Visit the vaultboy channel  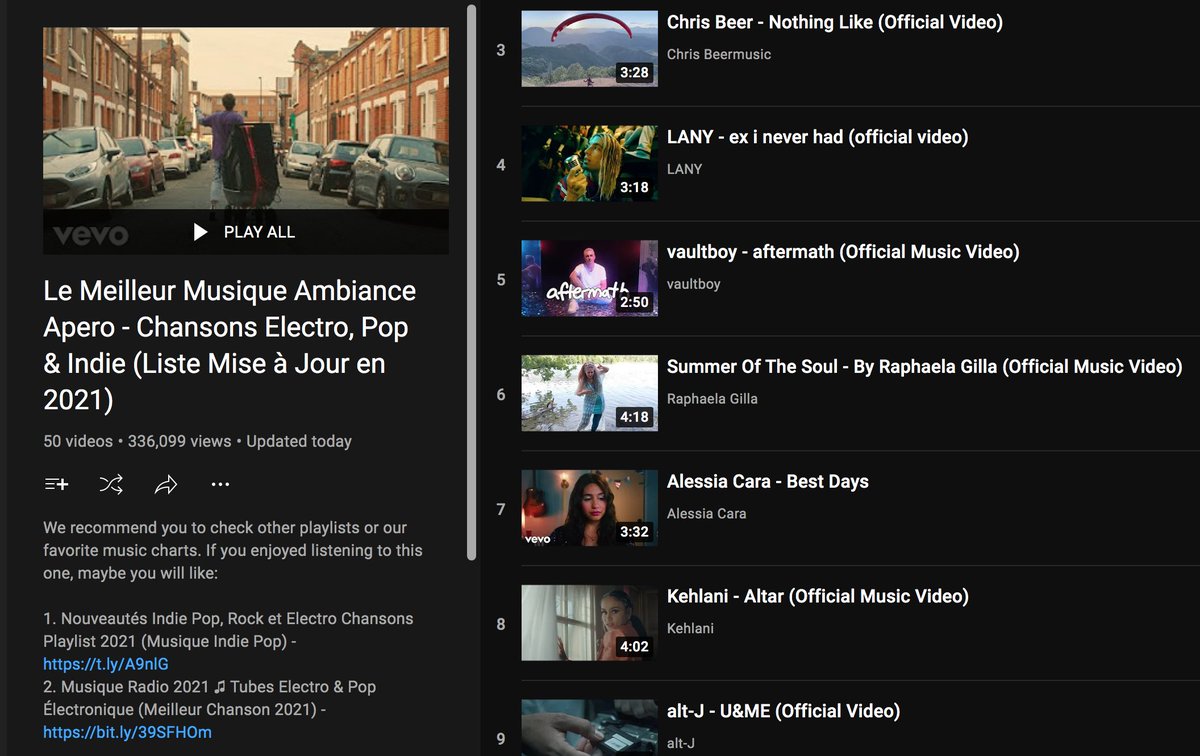click(694, 284)
